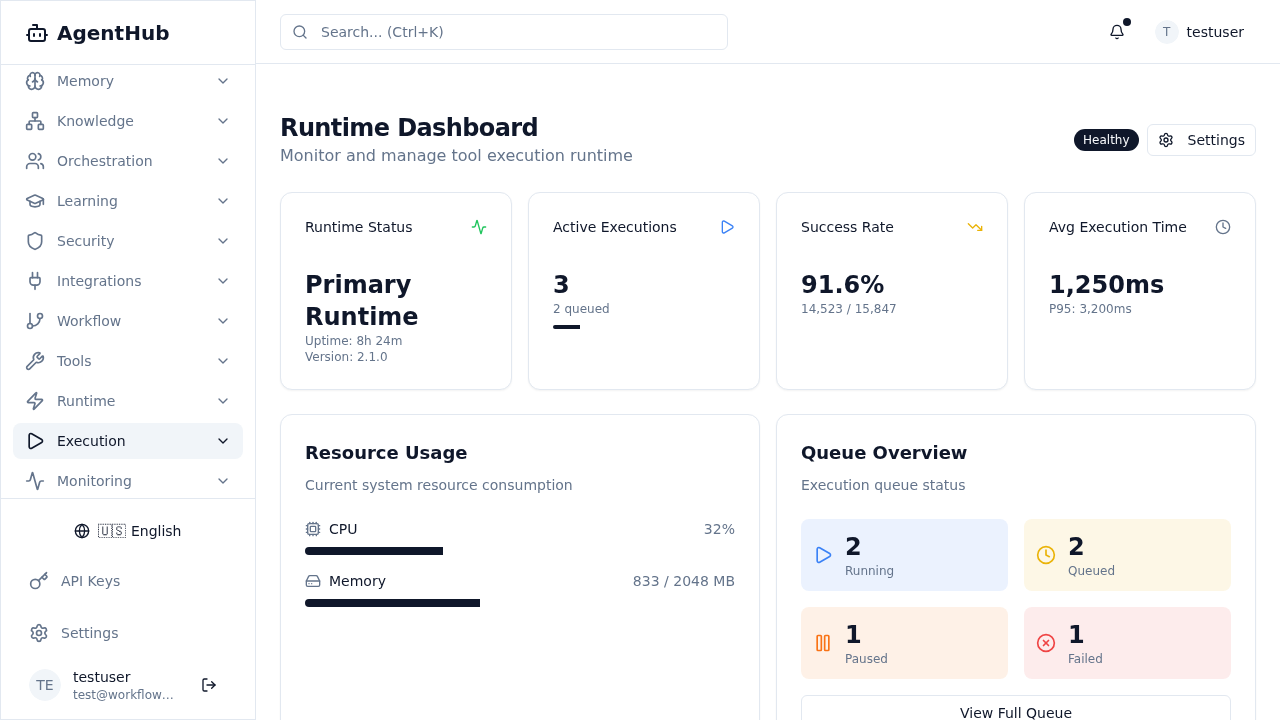
Task: Open notifications via the bell icon
Action: [1116, 32]
